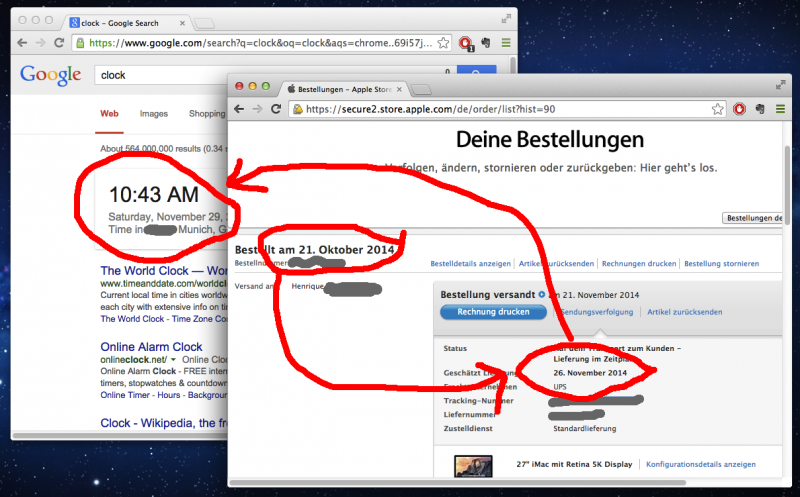Go back in the Google Search window
The image size is (800, 497).
pyautogui.click(x=22, y=43)
